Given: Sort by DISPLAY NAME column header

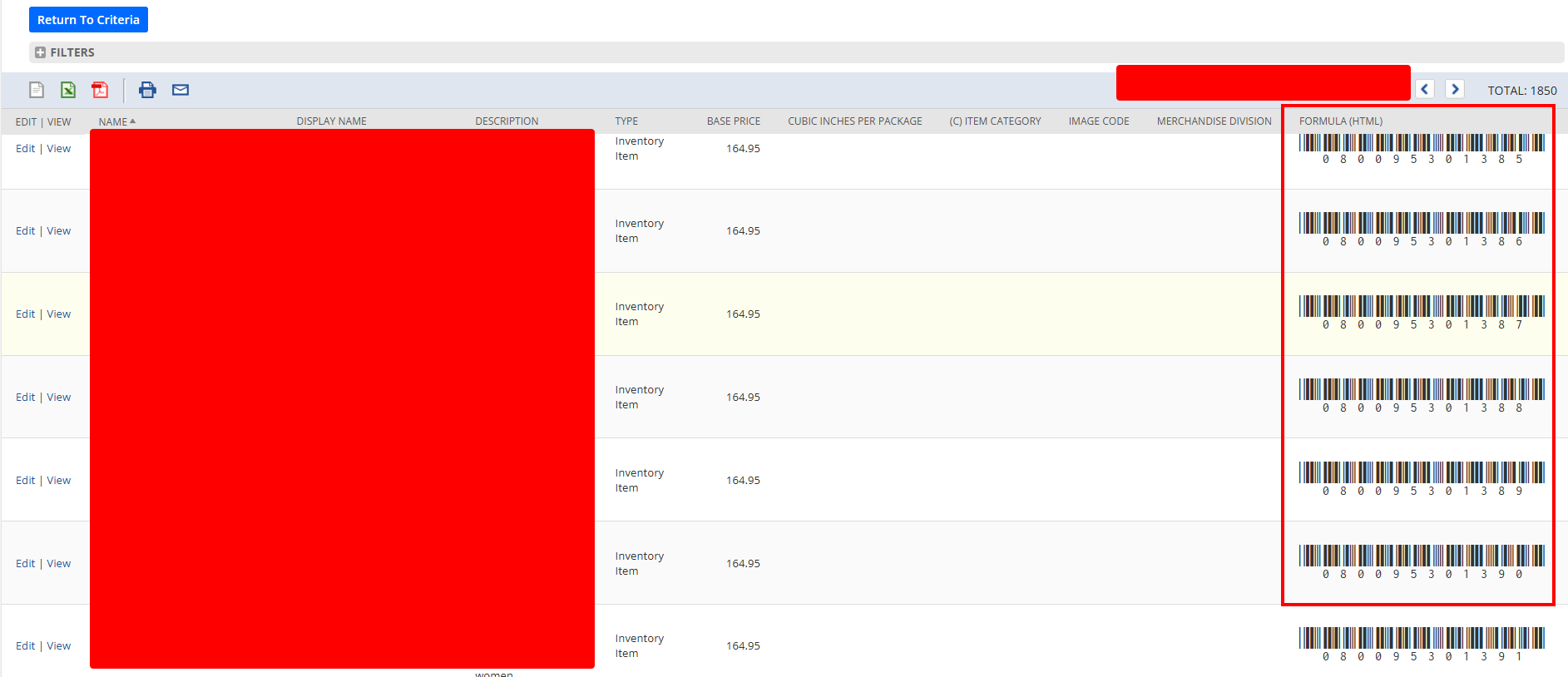Looking at the screenshot, I should pos(331,121).
